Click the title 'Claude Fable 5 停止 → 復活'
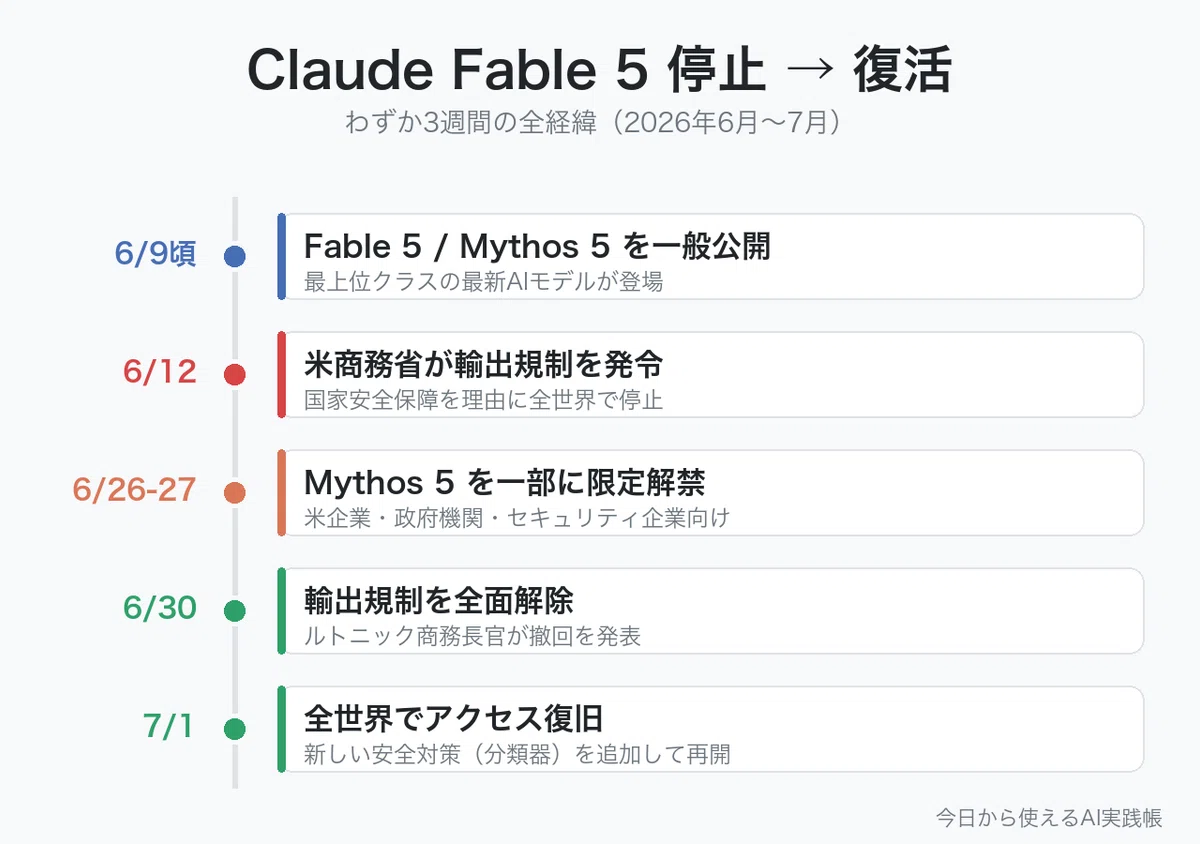This screenshot has width=1200, height=844. point(599,71)
